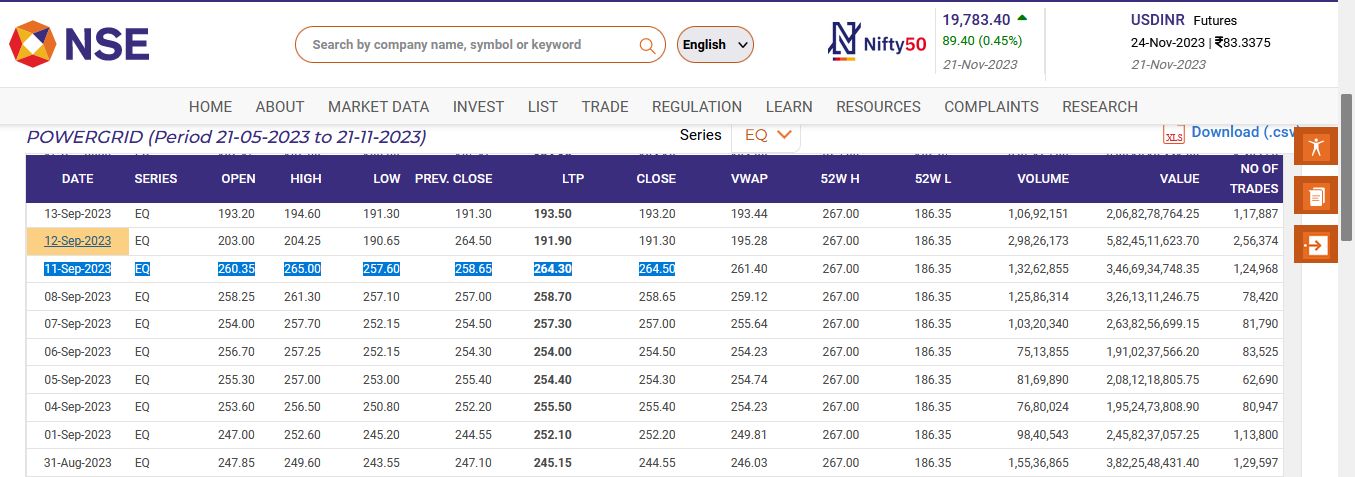This screenshot has height=477, width=1355.
Task: Click the 13-Sep-2023 date cell
Action: coord(78,214)
